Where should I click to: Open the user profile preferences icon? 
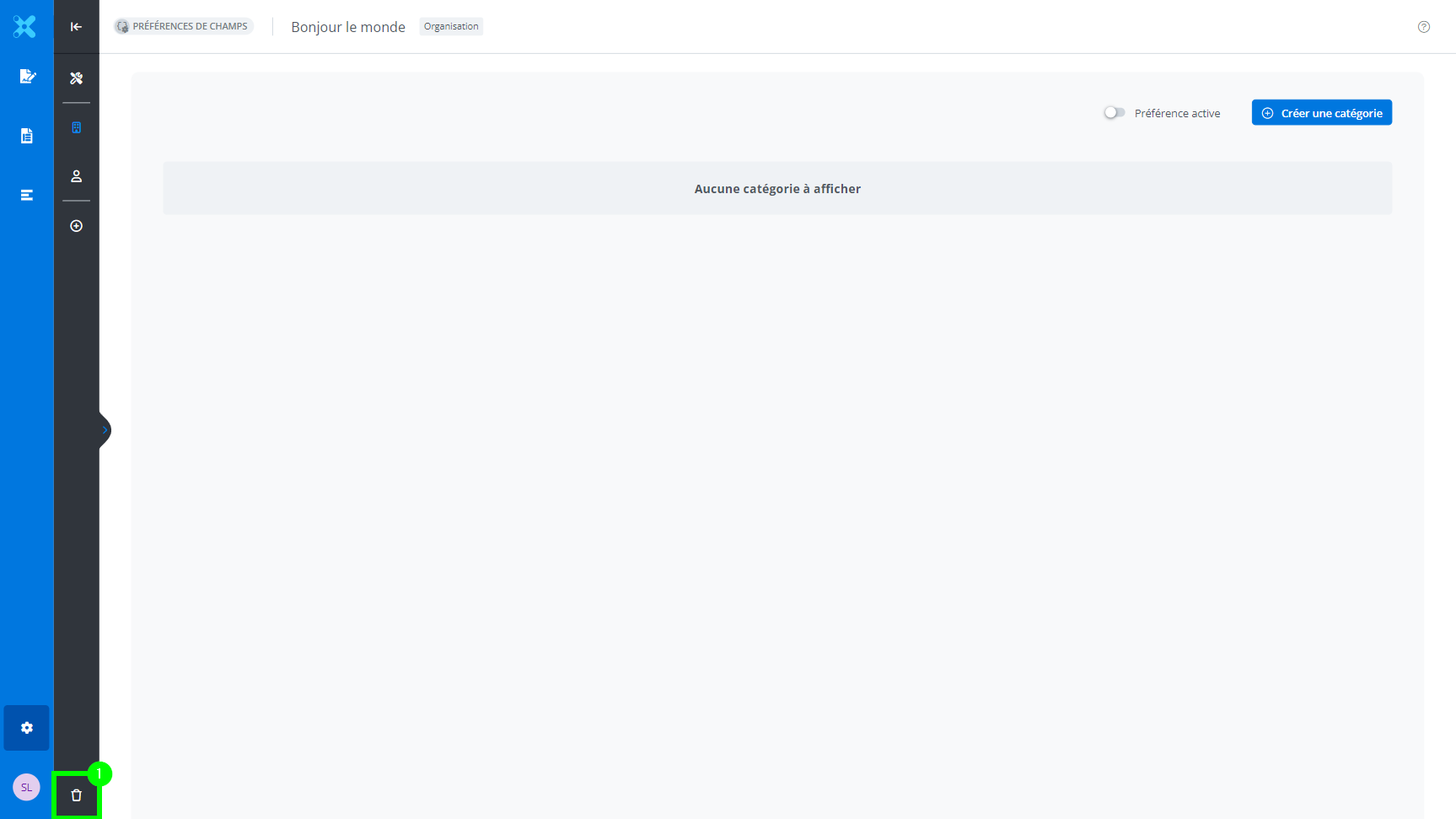(x=77, y=176)
